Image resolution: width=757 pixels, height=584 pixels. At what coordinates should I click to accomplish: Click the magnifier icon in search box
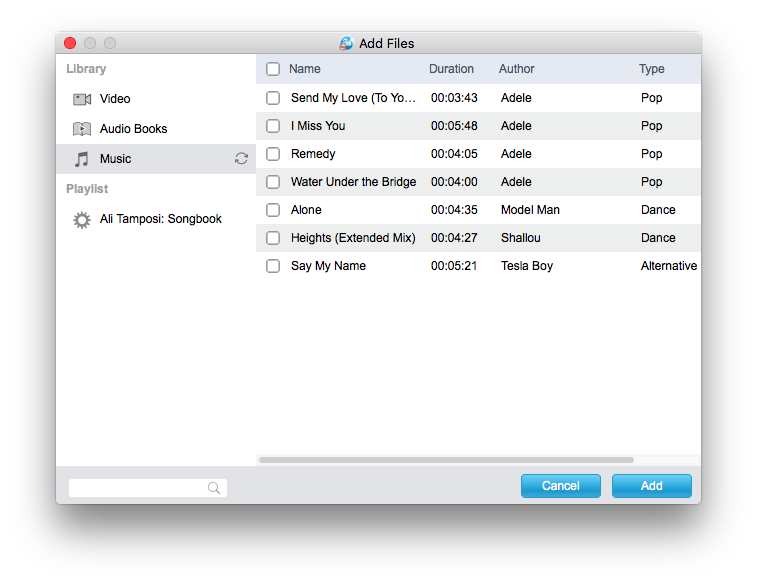(x=214, y=488)
